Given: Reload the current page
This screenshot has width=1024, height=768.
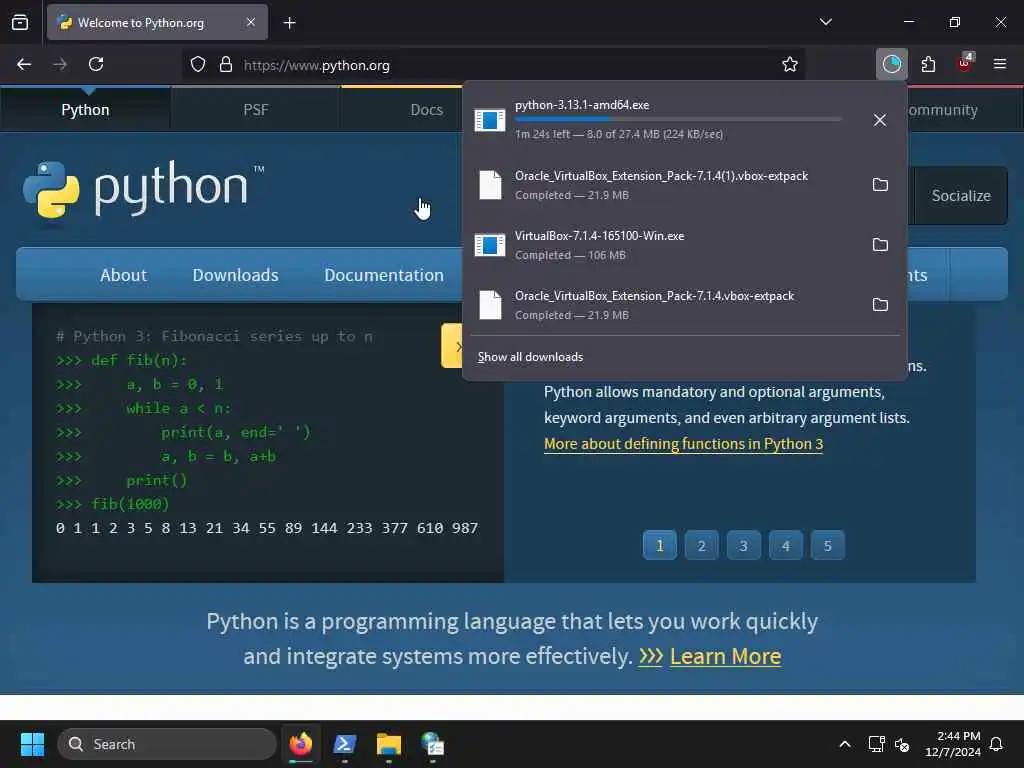Looking at the screenshot, I should pos(96,64).
